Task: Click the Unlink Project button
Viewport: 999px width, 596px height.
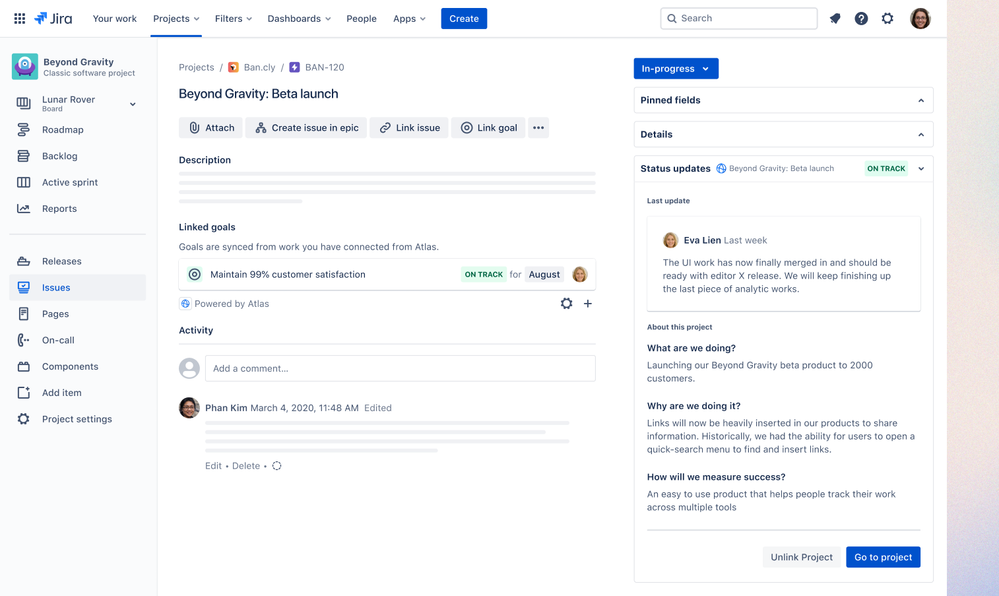Action: pyautogui.click(x=801, y=557)
